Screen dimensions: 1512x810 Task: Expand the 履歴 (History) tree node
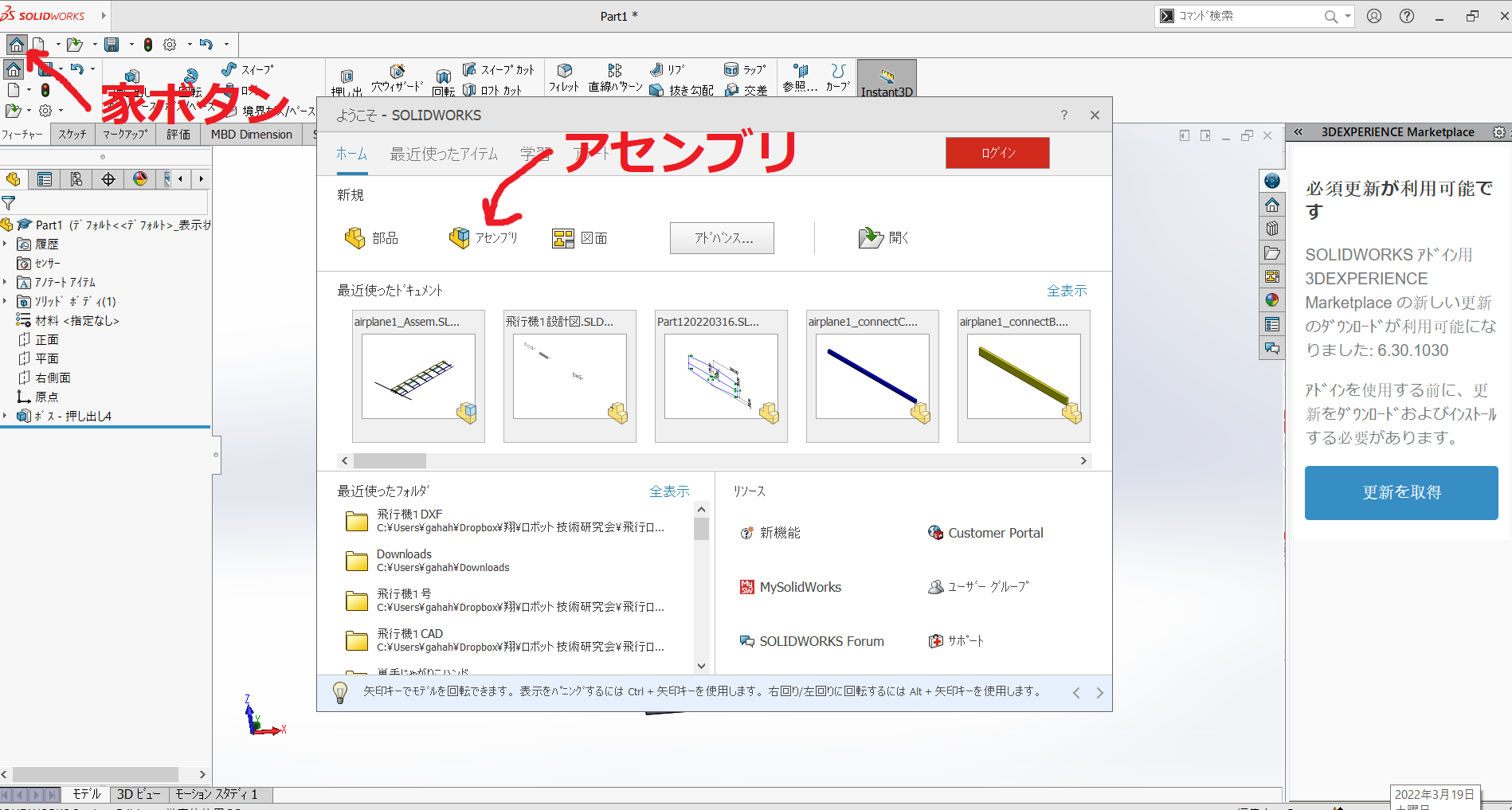pos(6,245)
